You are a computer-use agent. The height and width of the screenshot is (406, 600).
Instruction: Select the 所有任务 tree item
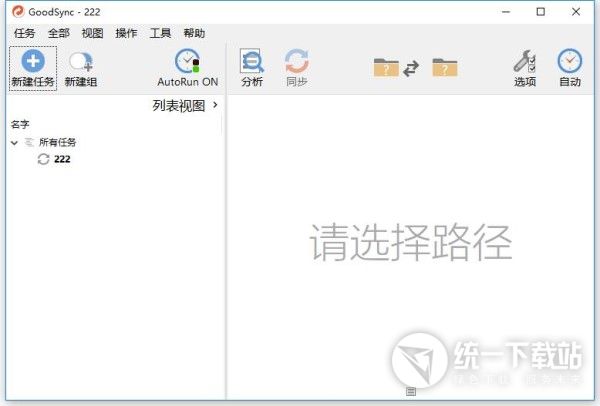pos(57,142)
